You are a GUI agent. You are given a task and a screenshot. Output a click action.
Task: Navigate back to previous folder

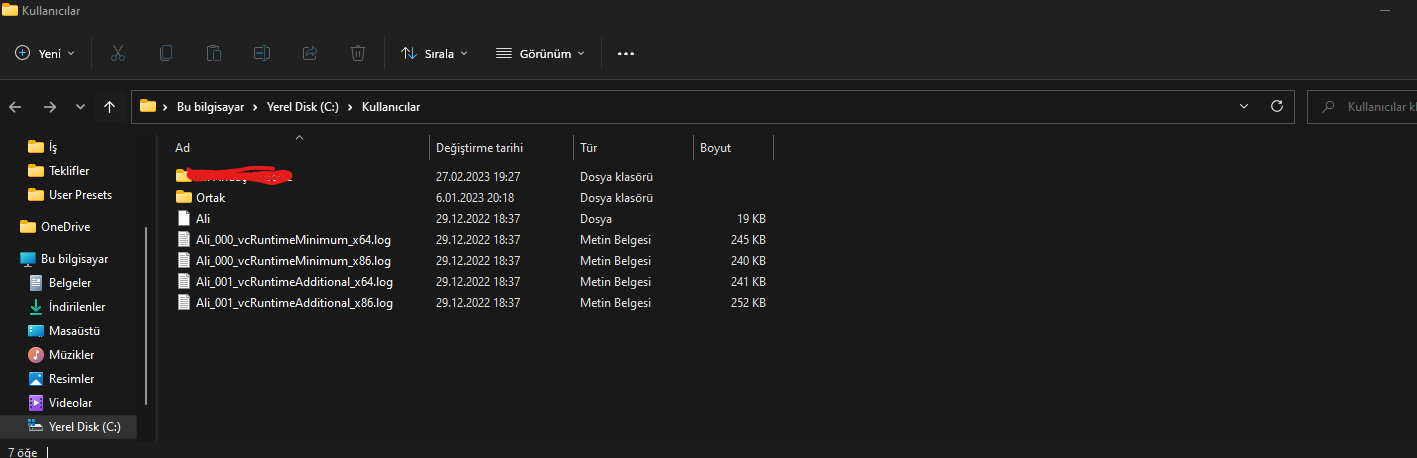point(15,107)
